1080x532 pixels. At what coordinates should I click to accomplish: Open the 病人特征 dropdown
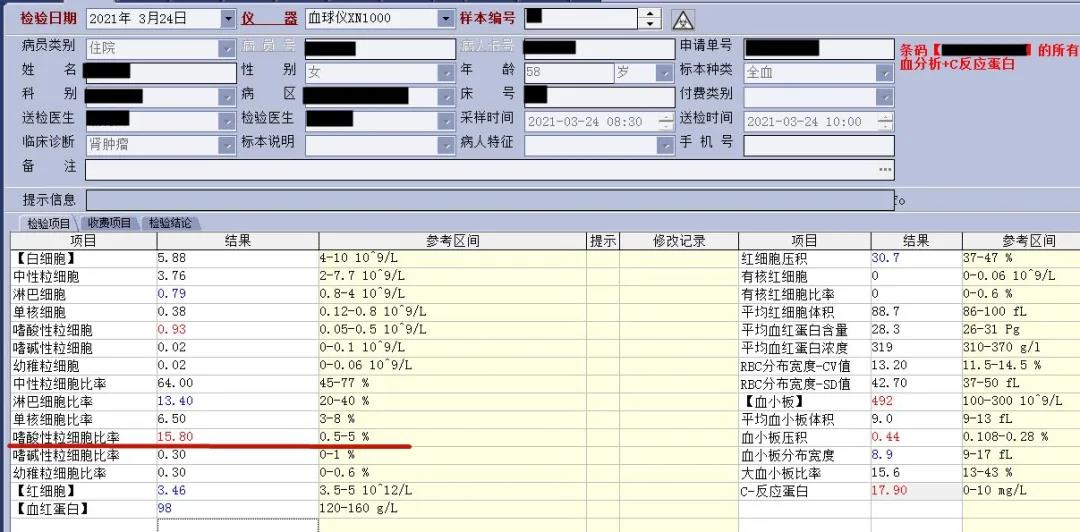(665, 145)
